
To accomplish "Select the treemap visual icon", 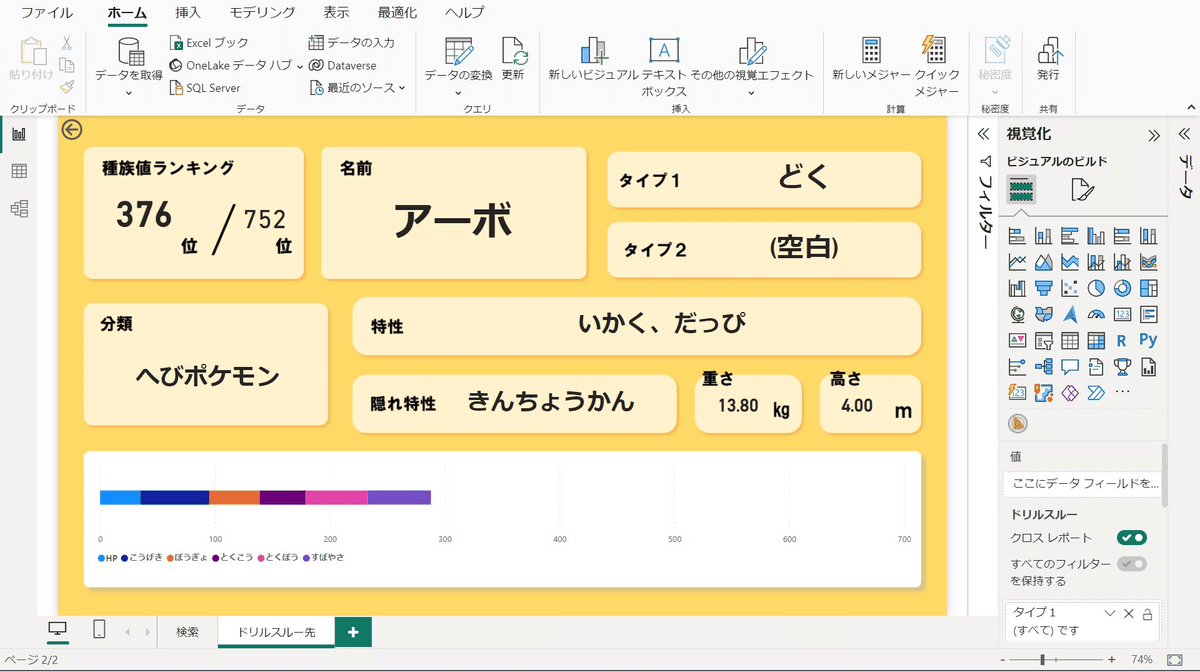I will [x=1148, y=288].
